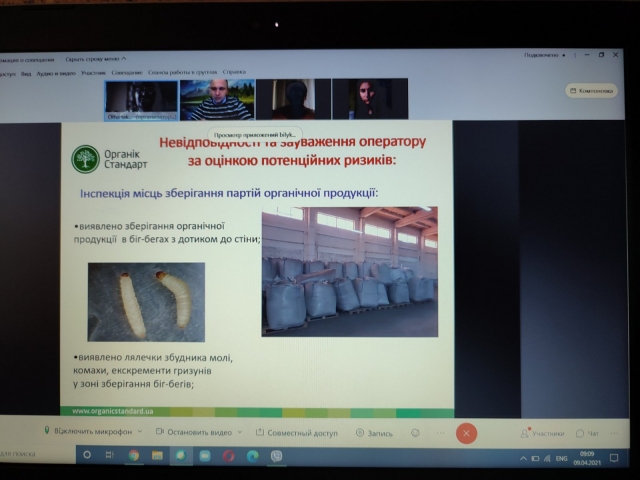Open Microsoft Edge from the taskbar
Screen dimensions: 640x480
coord(253,456)
